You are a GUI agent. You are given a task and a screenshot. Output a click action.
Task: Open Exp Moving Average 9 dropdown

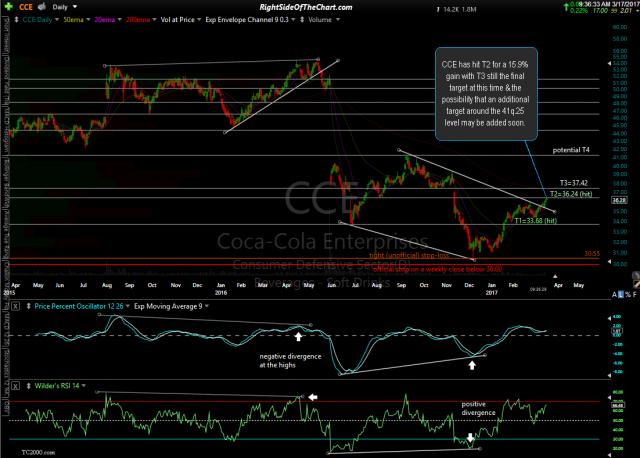click(207, 306)
